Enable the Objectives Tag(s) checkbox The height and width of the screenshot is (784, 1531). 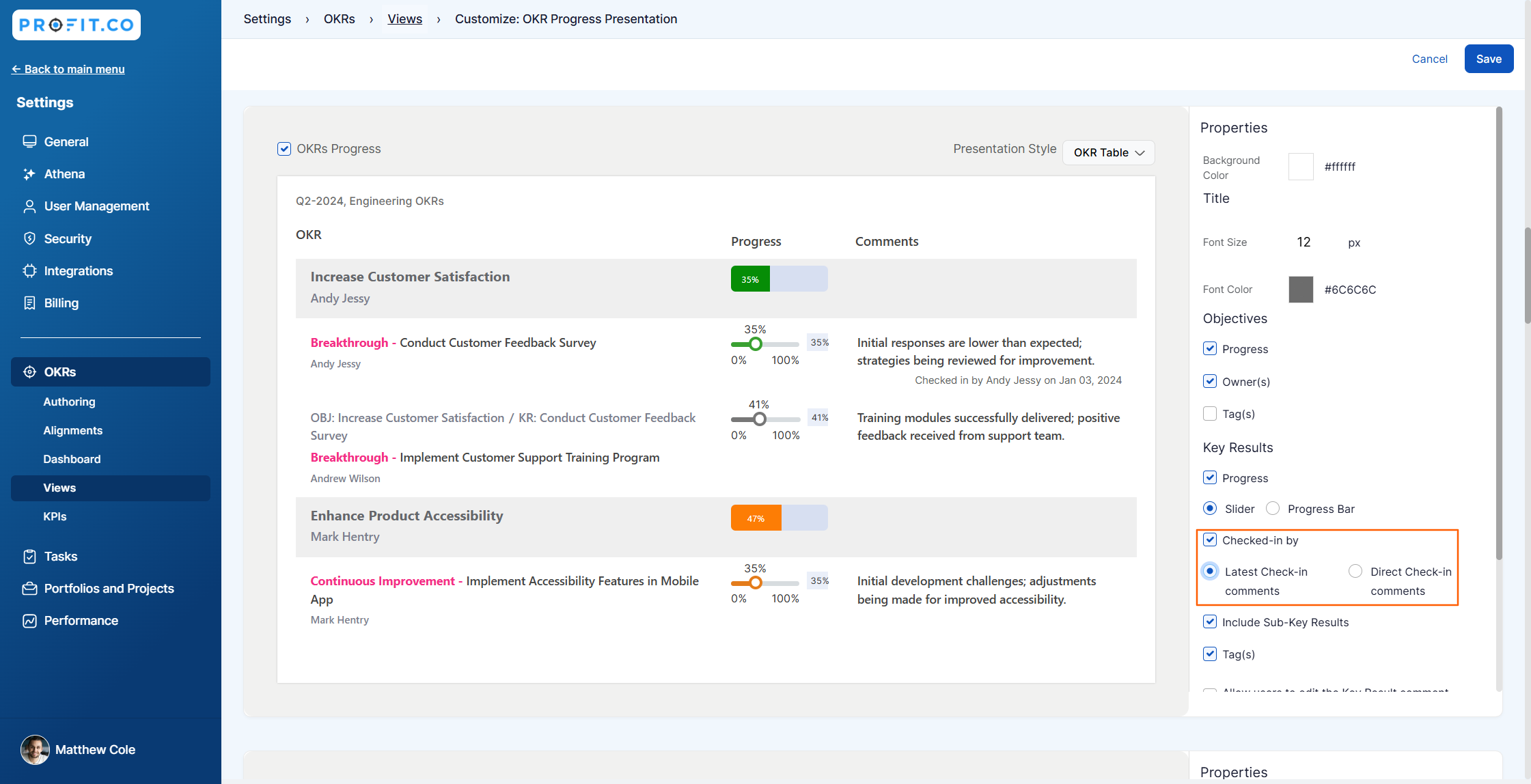click(1210, 414)
